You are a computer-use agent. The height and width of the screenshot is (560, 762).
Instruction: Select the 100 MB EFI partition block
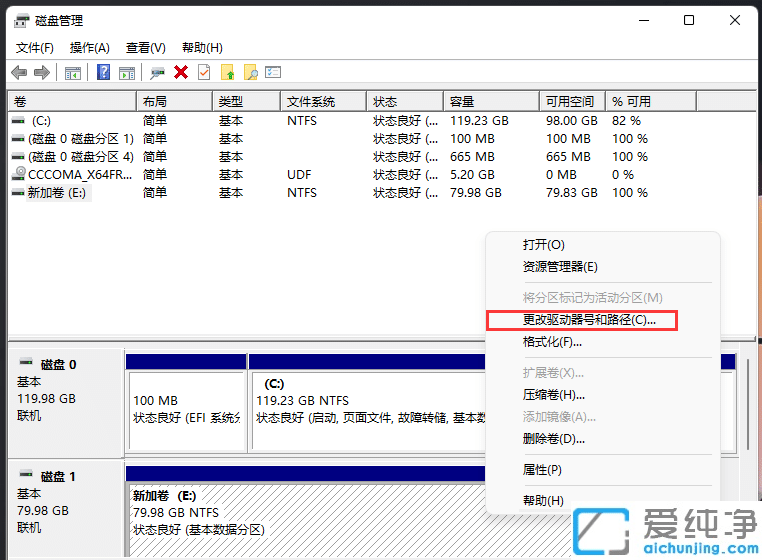(186, 403)
